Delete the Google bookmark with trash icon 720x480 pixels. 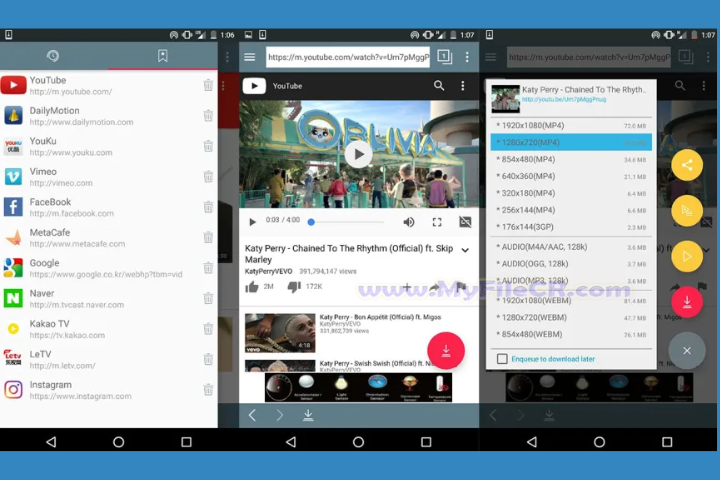tap(208, 268)
